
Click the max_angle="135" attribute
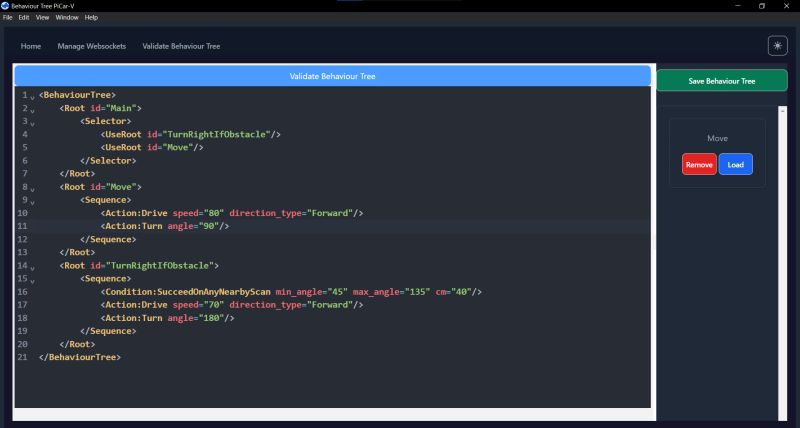[x=391, y=292]
